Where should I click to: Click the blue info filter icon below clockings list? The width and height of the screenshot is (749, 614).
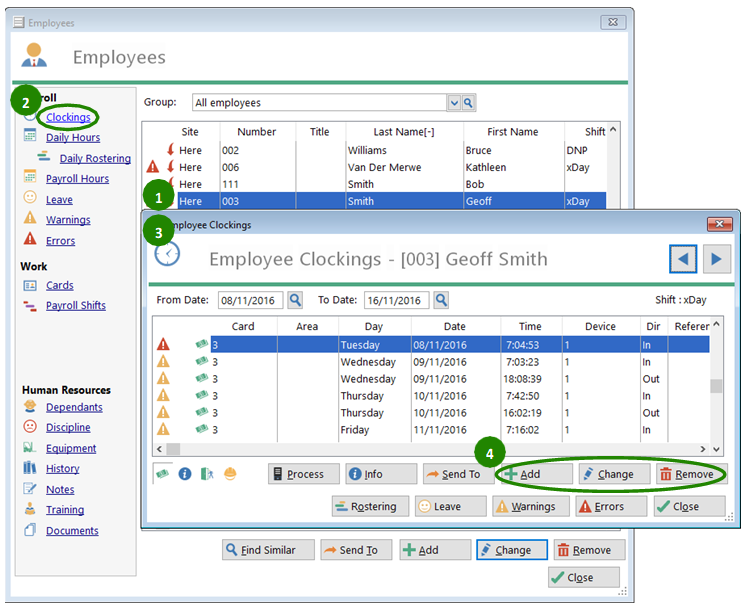point(185,473)
